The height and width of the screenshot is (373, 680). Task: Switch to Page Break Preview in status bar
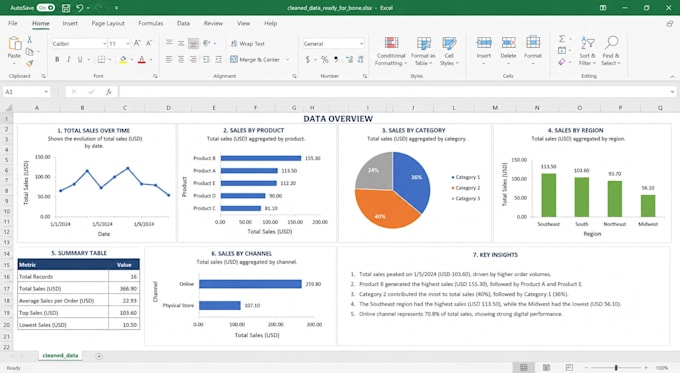pyautogui.click(x=569, y=368)
